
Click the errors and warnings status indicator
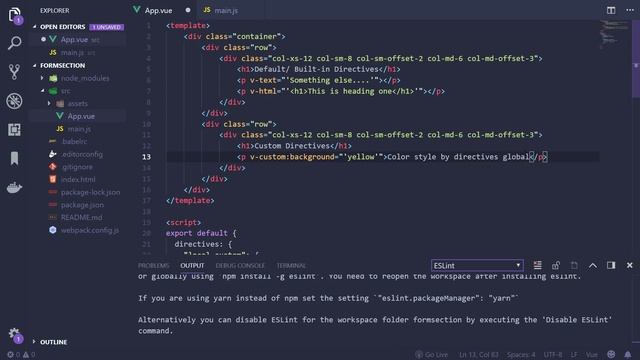tap(21, 355)
